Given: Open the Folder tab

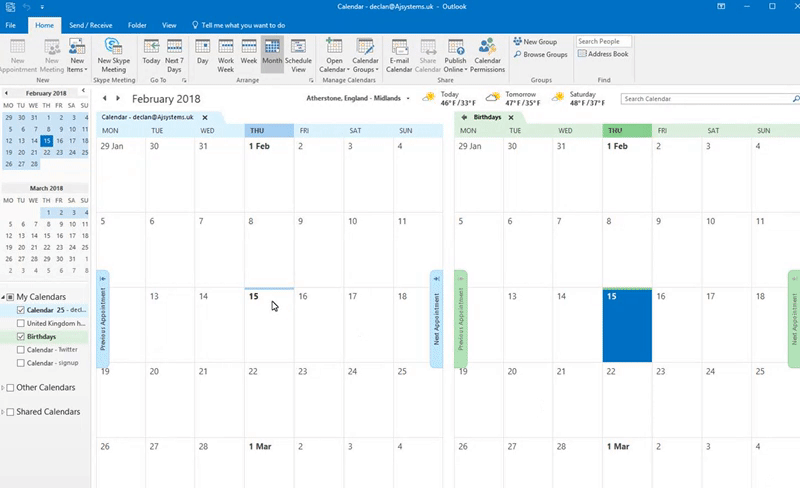Looking at the screenshot, I should coord(137,25).
